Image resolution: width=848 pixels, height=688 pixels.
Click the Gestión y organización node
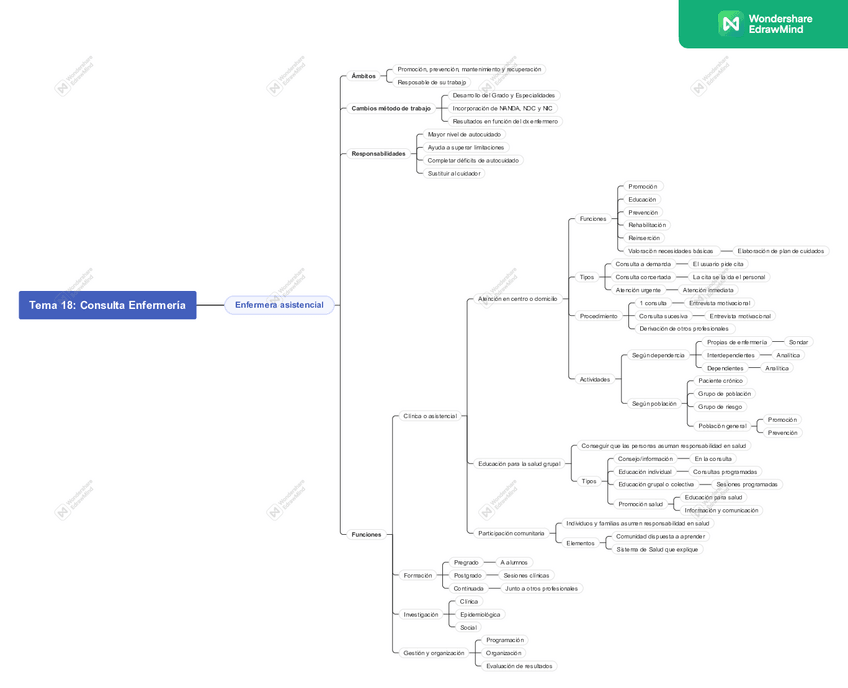(x=434, y=653)
